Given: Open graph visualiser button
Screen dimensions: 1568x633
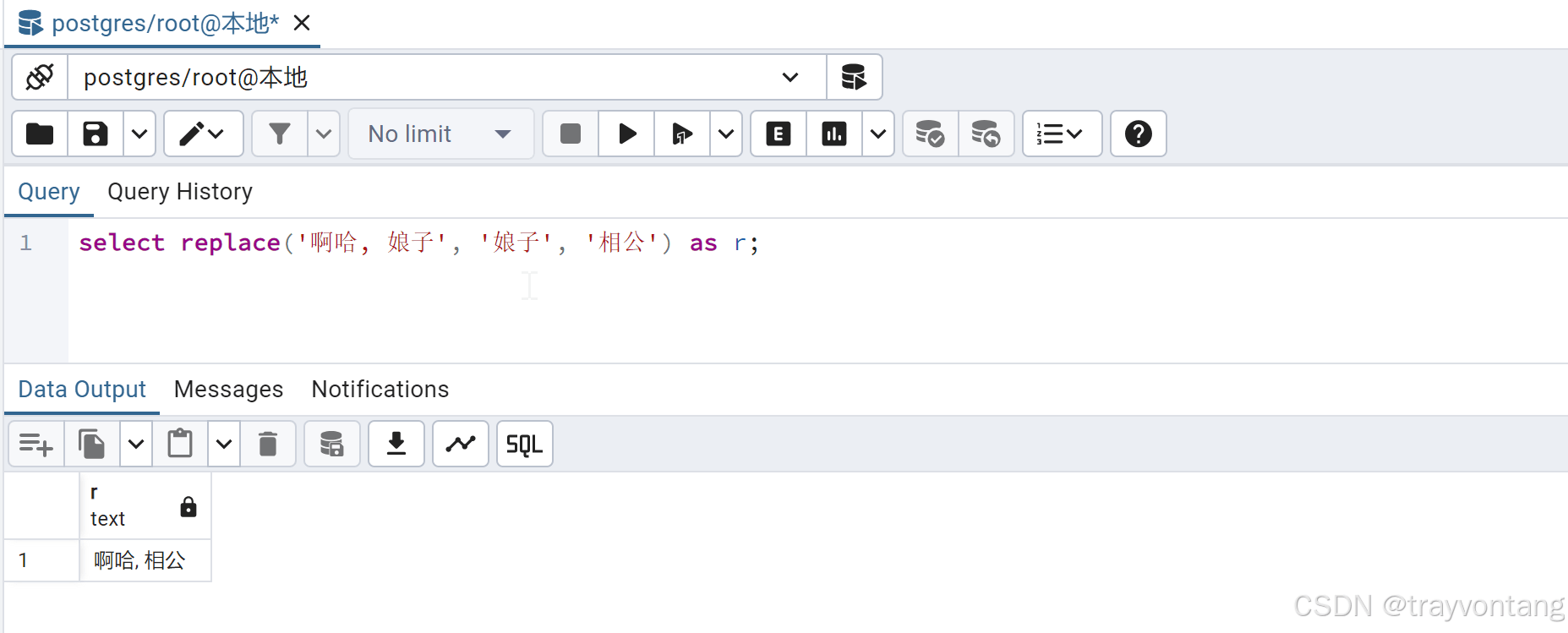Looking at the screenshot, I should click(x=461, y=444).
